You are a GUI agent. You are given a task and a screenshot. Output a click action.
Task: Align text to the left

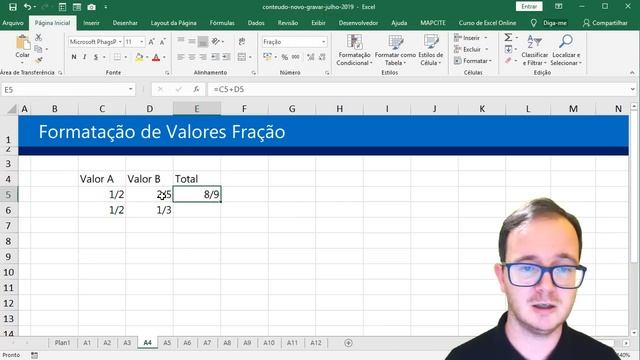coord(180,57)
